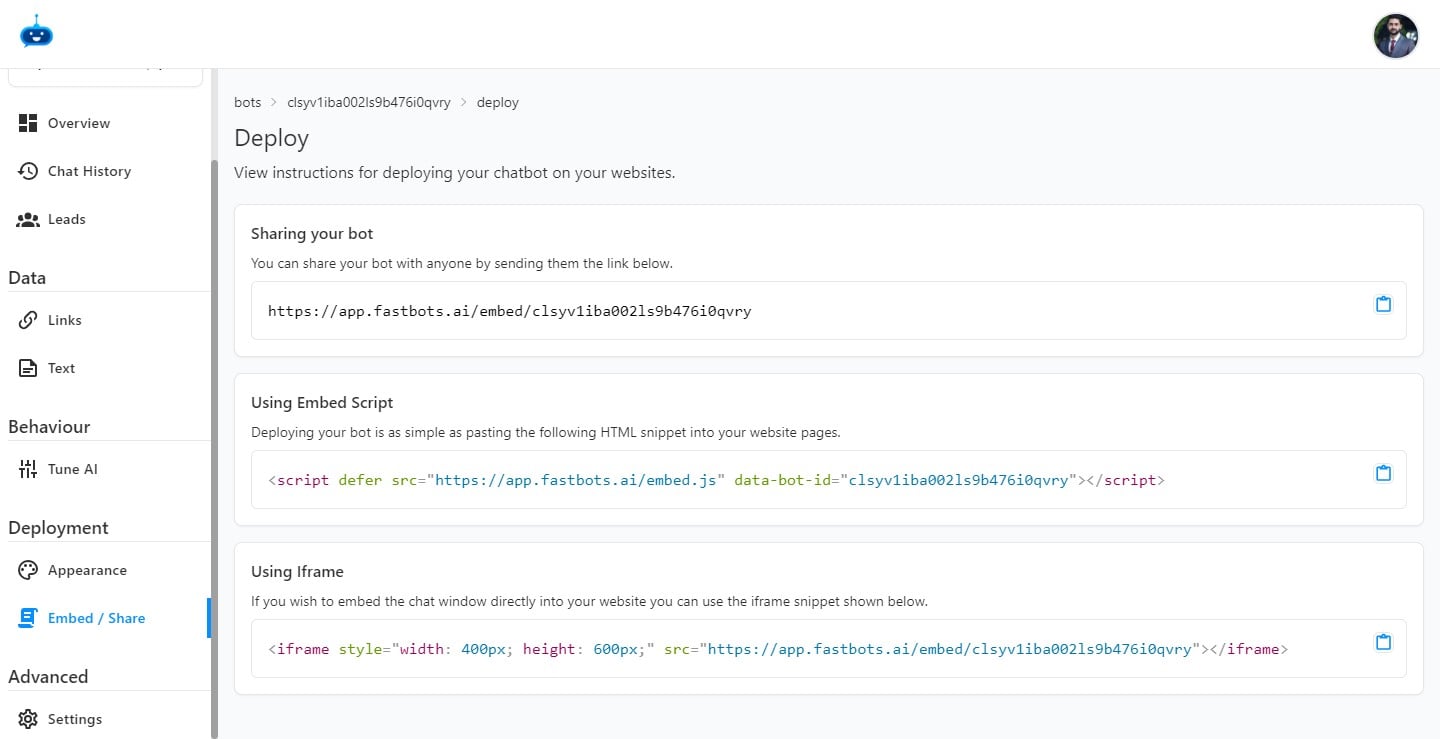Select the Tune AI sliders icon
Viewport: 1440px width, 739px height.
pos(29,468)
